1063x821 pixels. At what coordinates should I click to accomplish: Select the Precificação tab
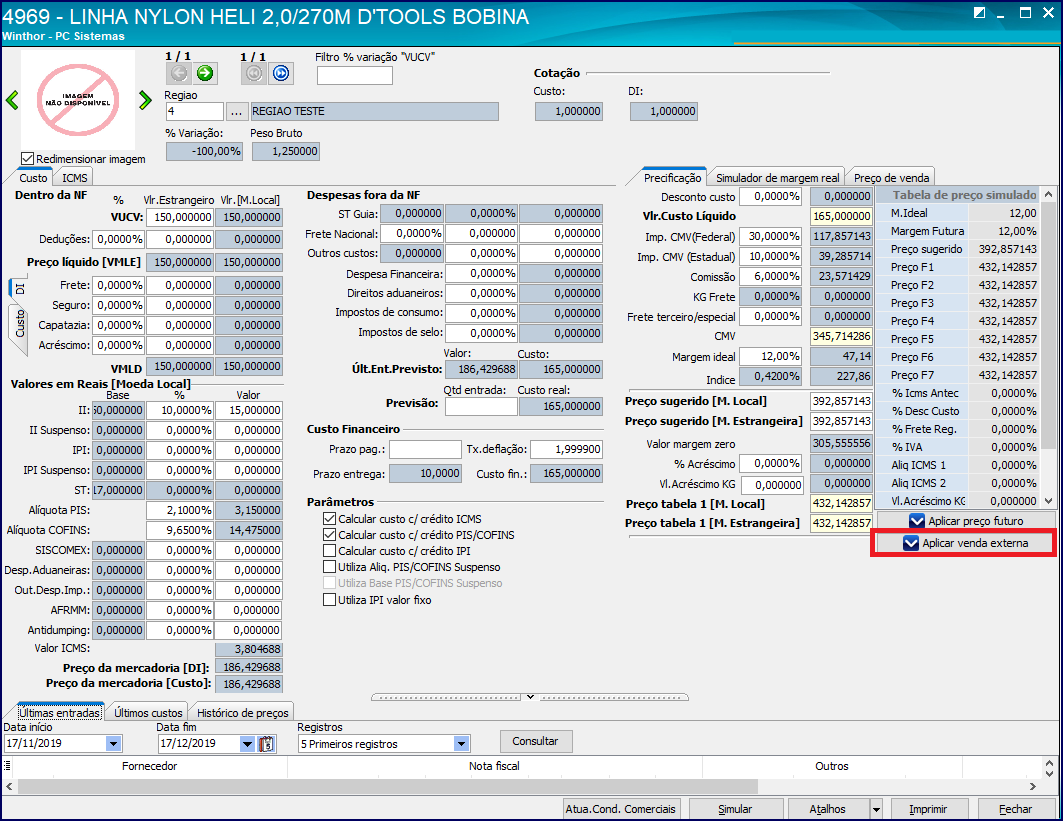tap(673, 178)
